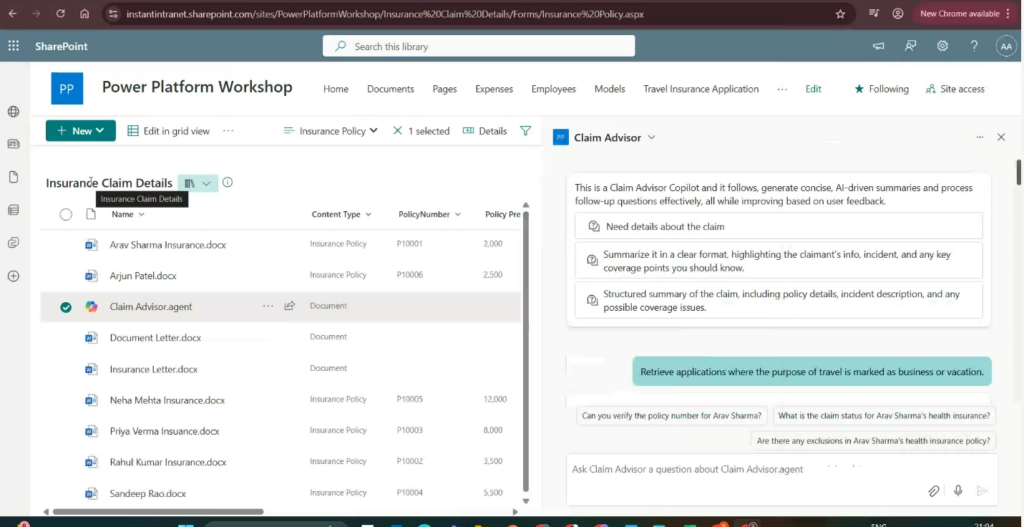
Task: Click the Edit navigation link
Action: pos(813,89)
